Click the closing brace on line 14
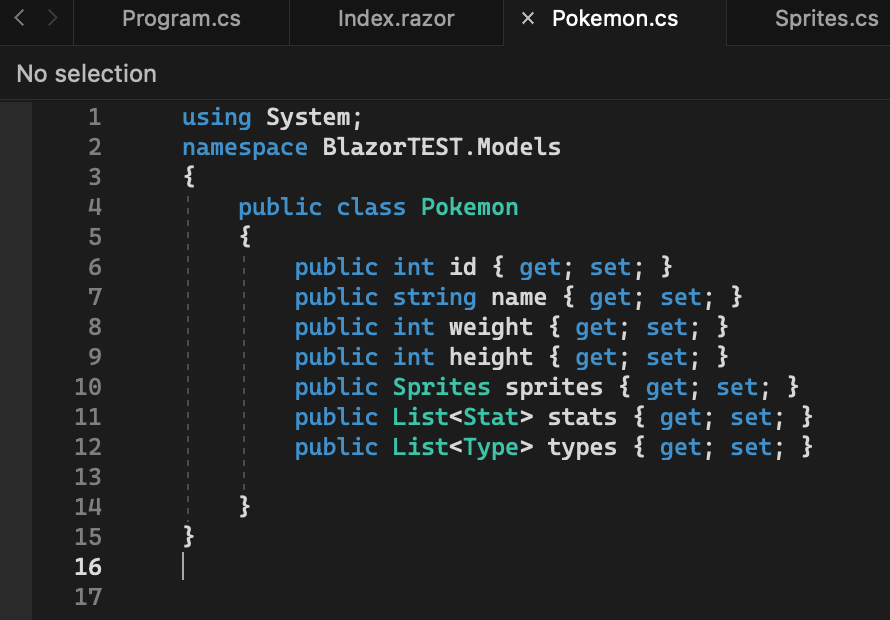 click(245, 507)
